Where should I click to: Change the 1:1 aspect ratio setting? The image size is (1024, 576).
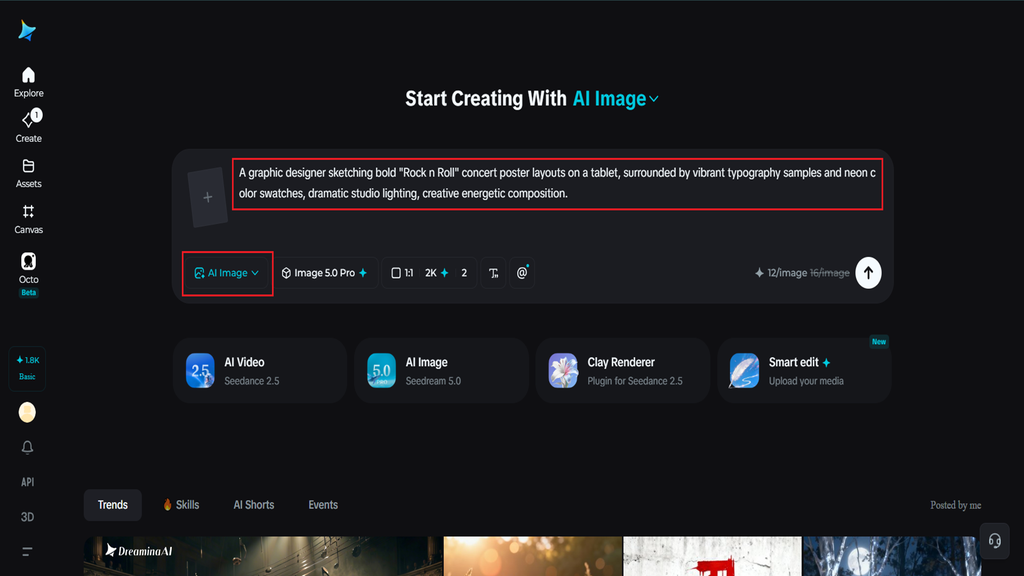tap(402, 273)
